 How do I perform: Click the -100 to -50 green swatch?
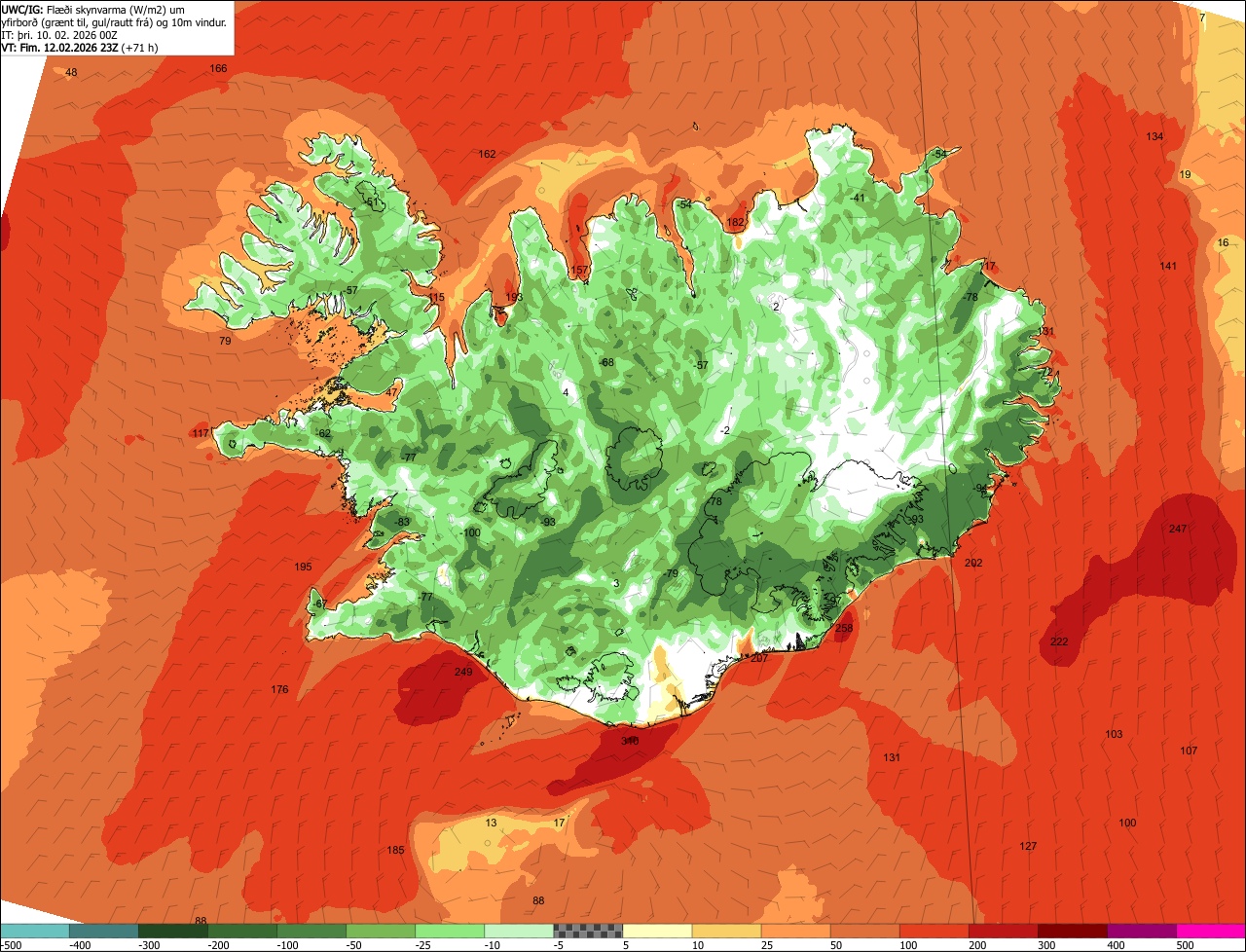[311, 931]
